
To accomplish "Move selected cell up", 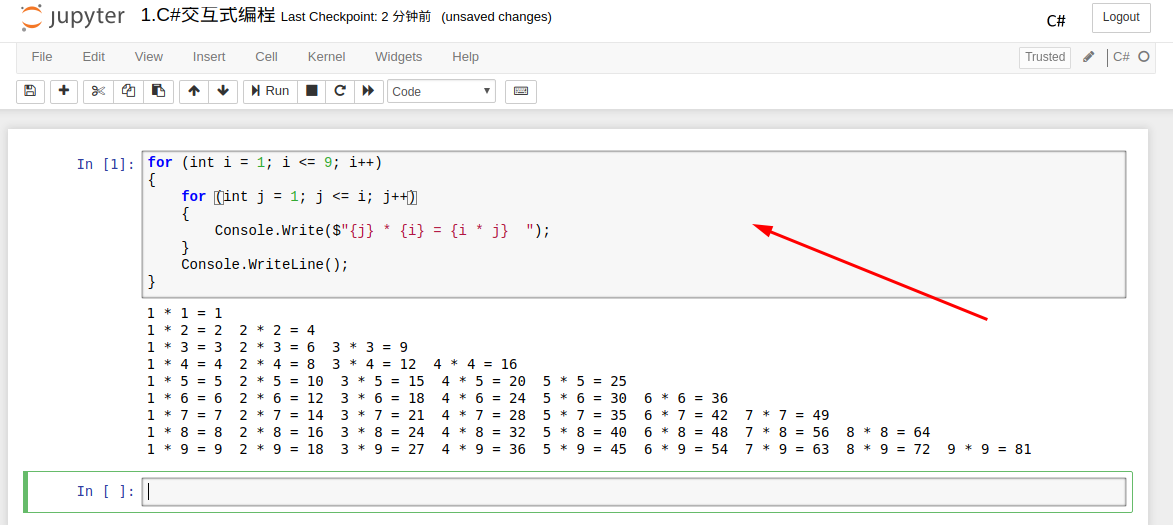I will coord(194,91).
